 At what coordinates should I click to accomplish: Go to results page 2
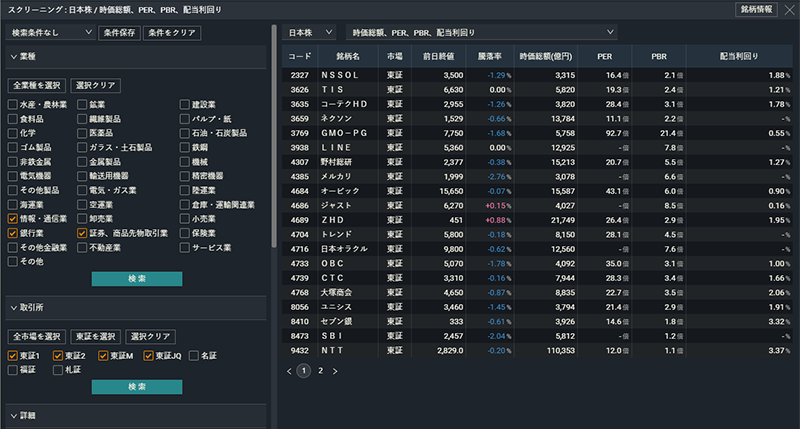[320, 371]
